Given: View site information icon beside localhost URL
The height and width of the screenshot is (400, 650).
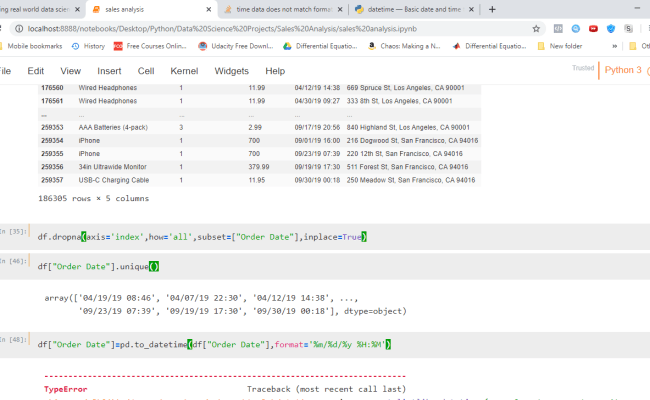Looking at the screenshot, I should coord(19,29).
